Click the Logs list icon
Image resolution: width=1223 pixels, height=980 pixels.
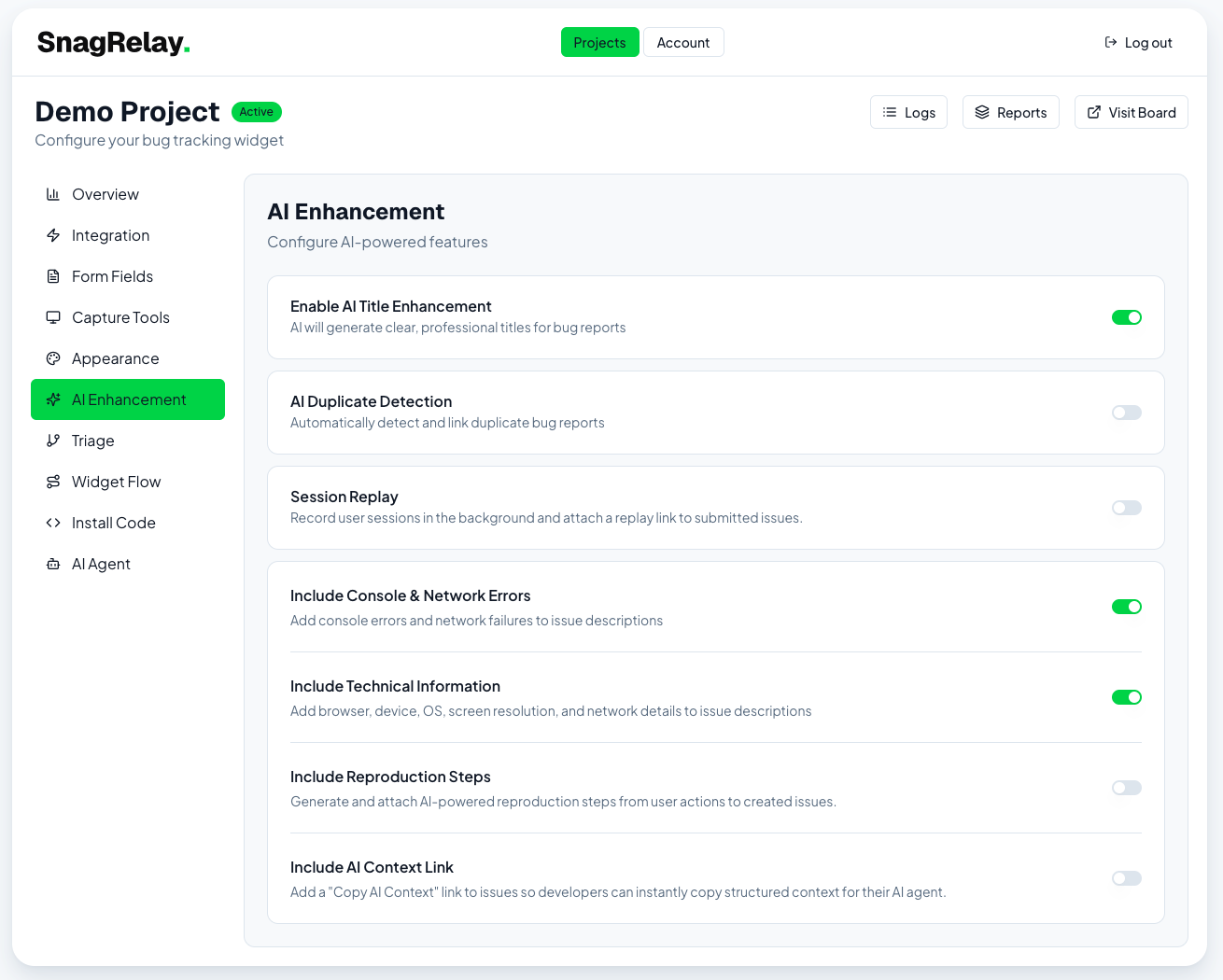[890, 112]
